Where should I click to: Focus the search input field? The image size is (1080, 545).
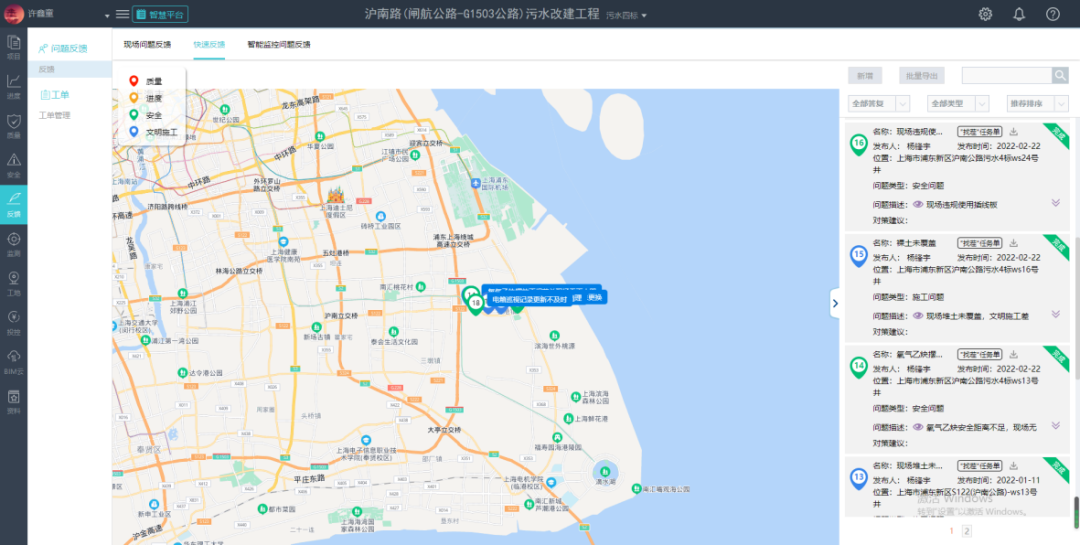click(1006, 76)
